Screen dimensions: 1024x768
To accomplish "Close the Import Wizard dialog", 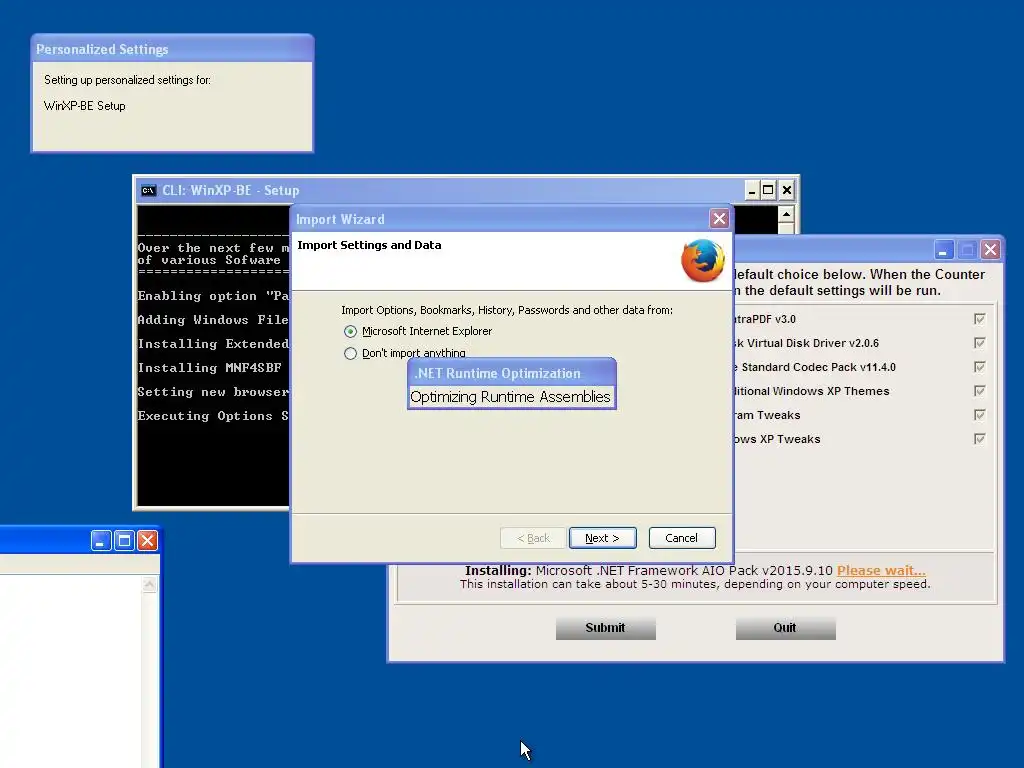I will pos(719,219).
